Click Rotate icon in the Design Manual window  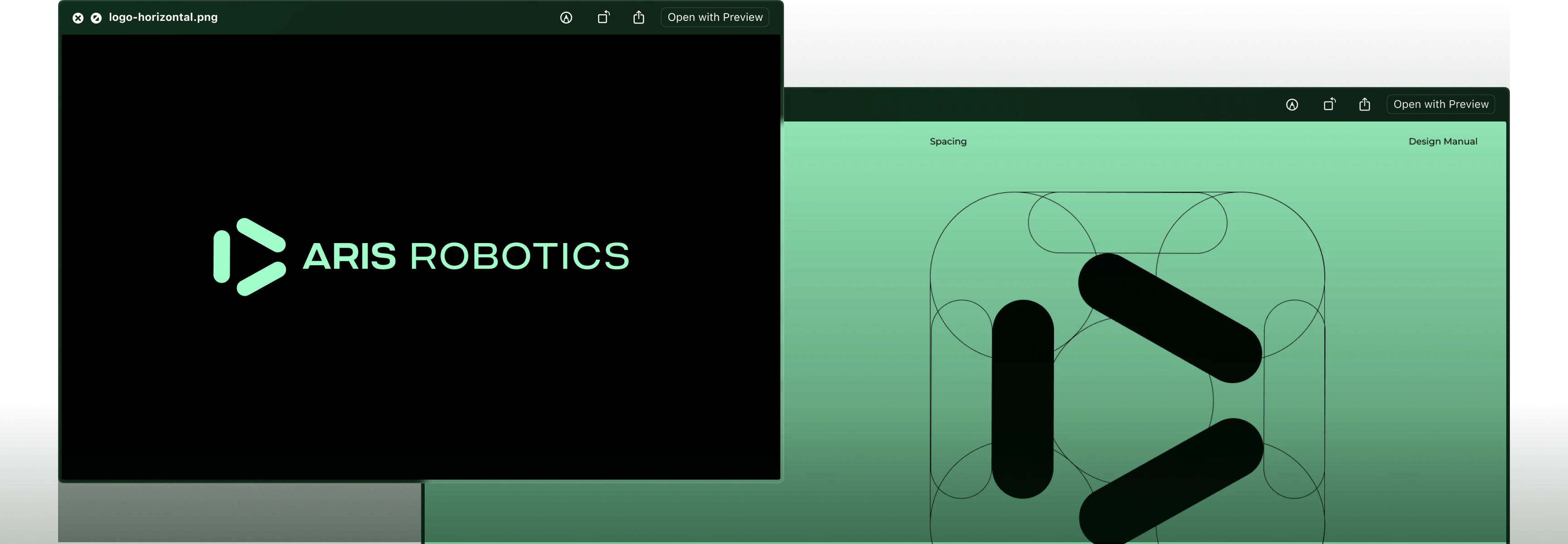coord(1329,105)
